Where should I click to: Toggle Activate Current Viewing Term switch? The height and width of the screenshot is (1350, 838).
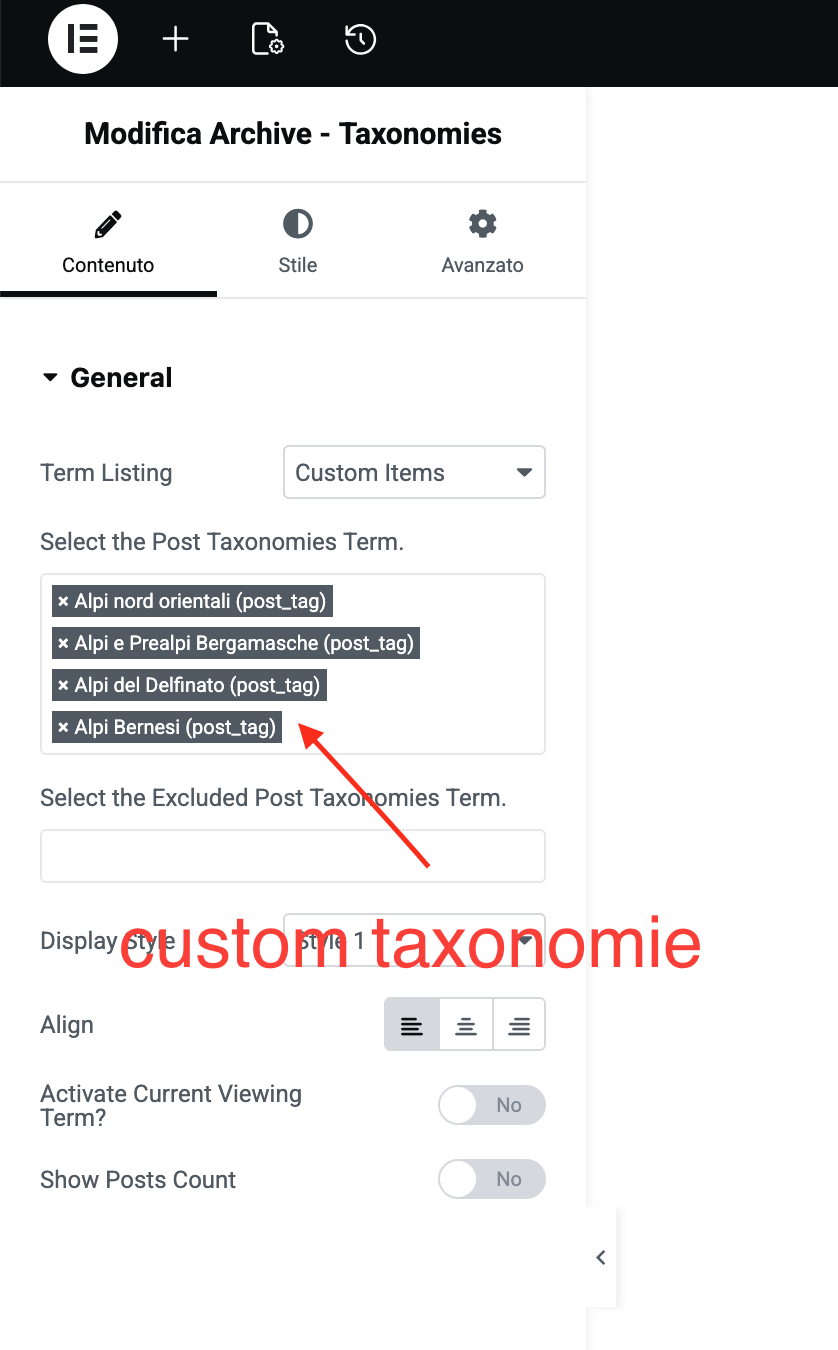click(492, 1105)
